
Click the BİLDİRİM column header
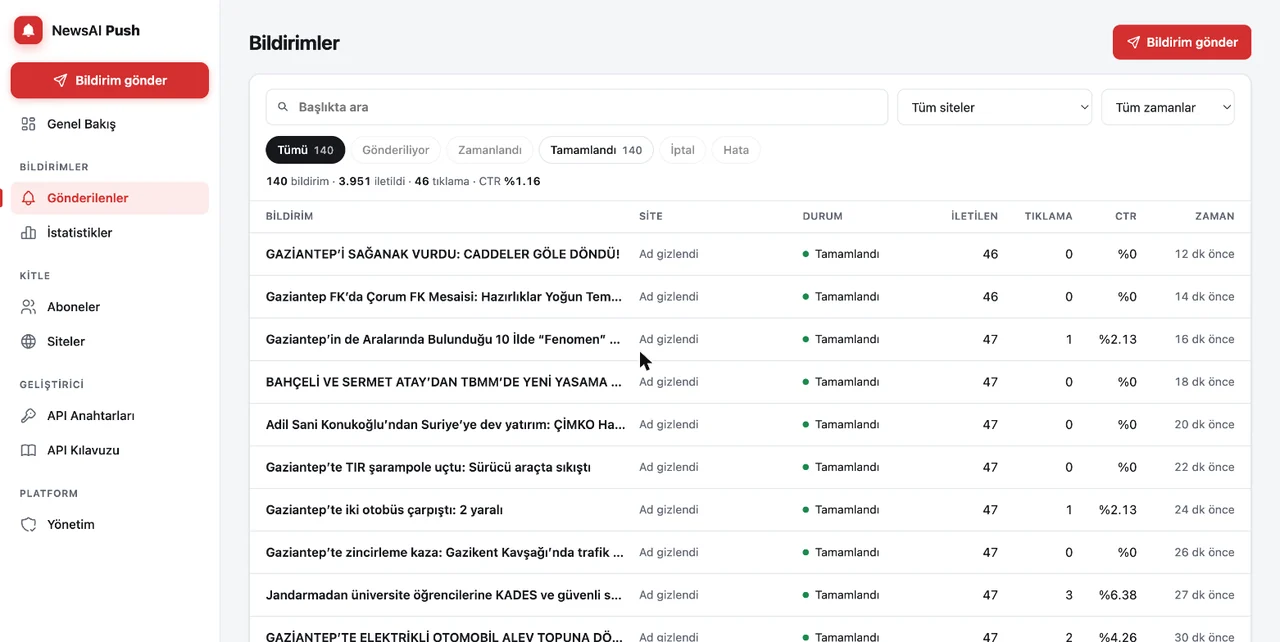point(289,216)
